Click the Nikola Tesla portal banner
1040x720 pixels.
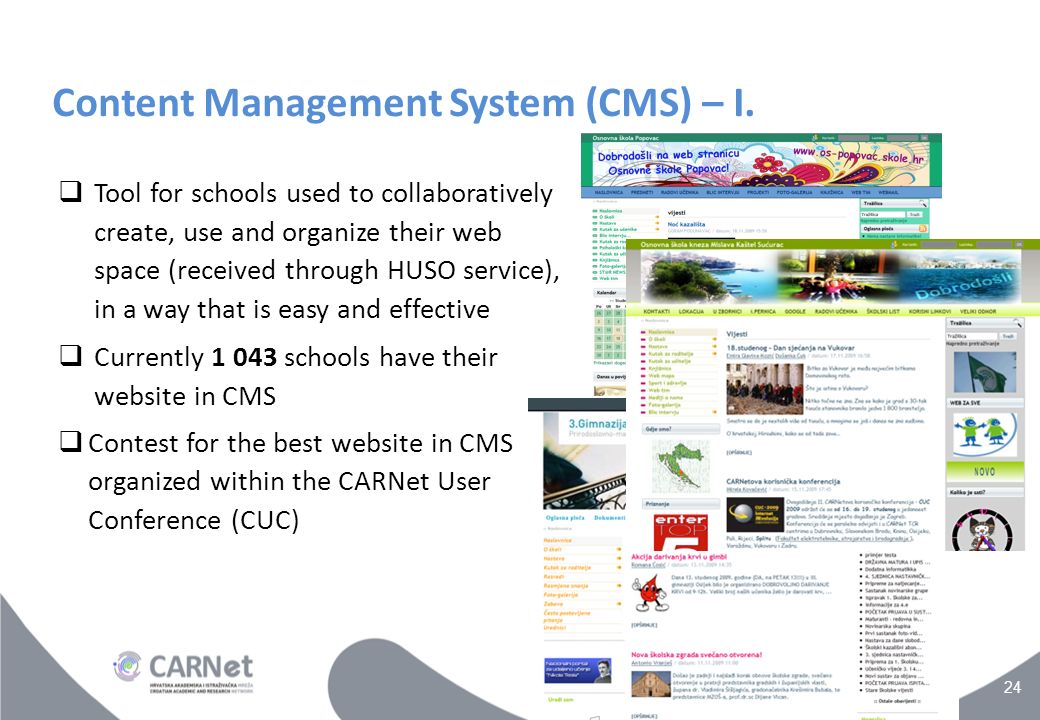[x=578, y=670]
